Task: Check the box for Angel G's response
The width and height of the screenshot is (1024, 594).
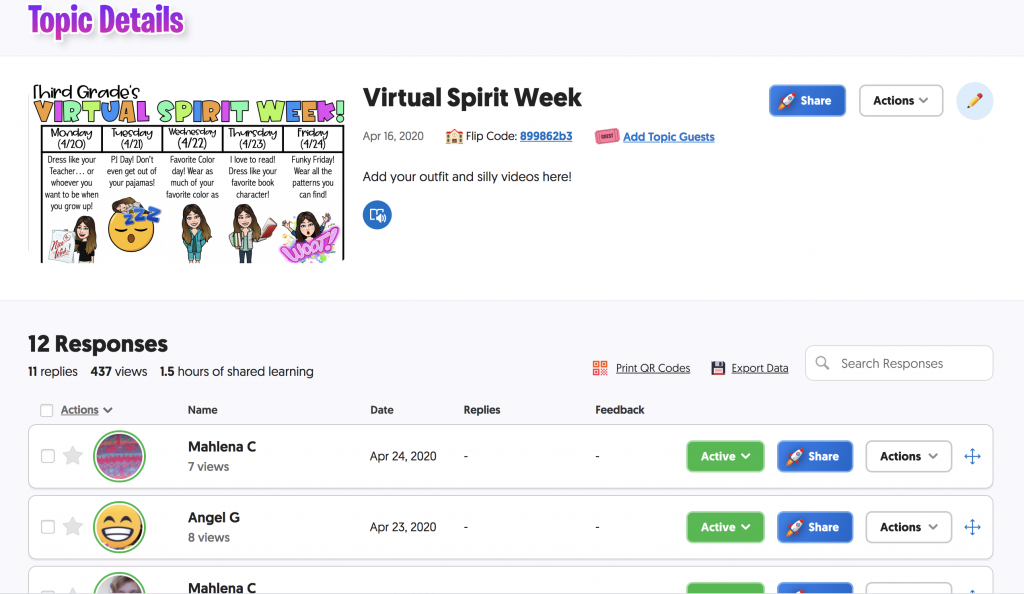Action: point(48,527)
